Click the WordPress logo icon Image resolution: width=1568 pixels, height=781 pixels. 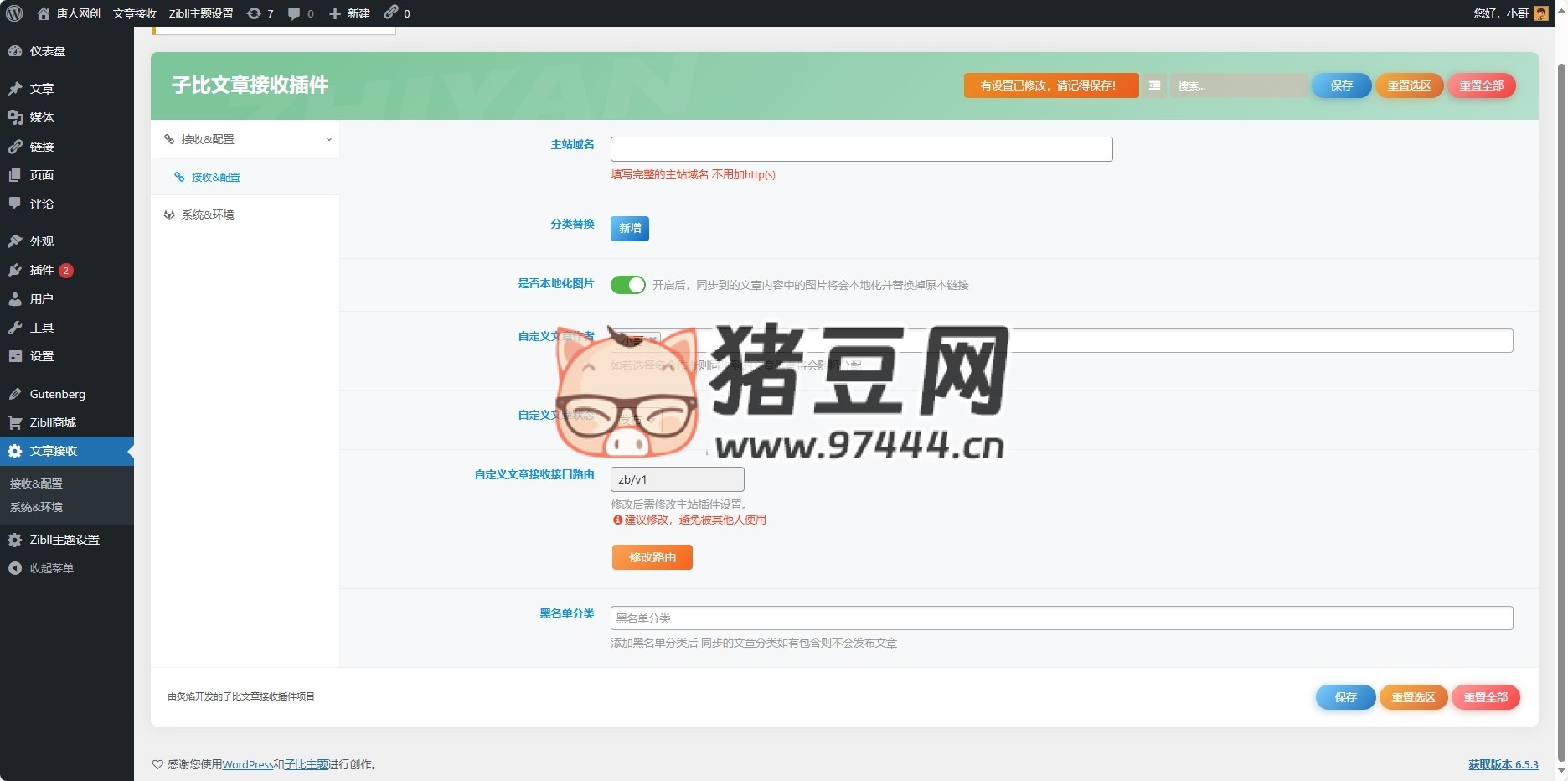14,13
